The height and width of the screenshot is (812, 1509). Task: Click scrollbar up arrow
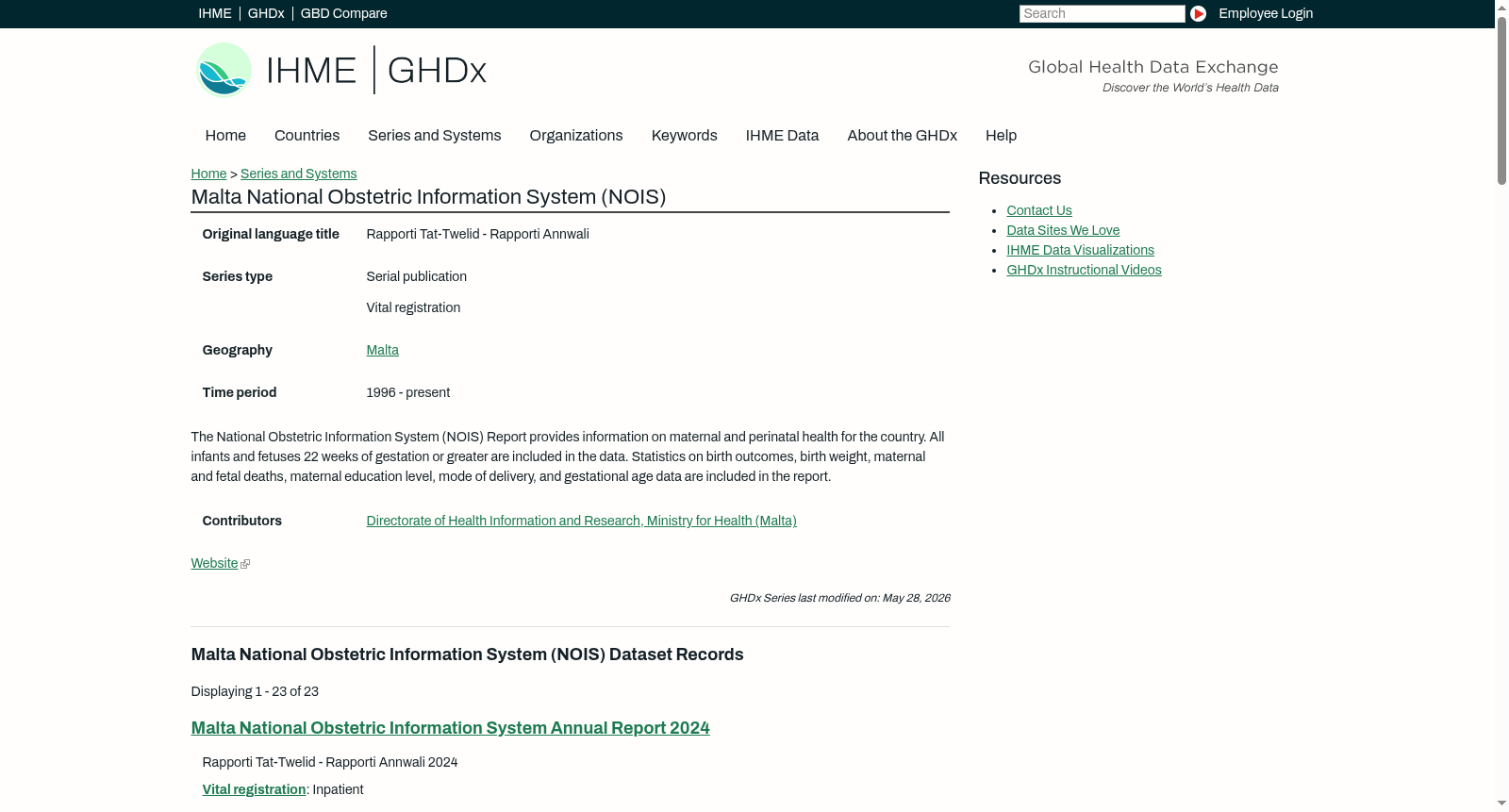[x=1501, y=7]
